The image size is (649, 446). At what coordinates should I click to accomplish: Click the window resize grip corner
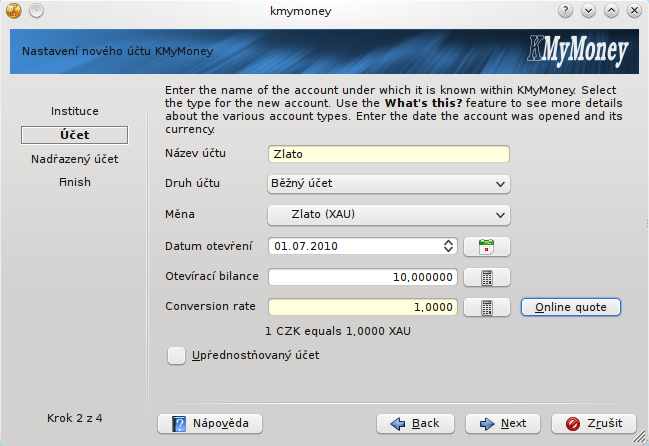(641, 438)
